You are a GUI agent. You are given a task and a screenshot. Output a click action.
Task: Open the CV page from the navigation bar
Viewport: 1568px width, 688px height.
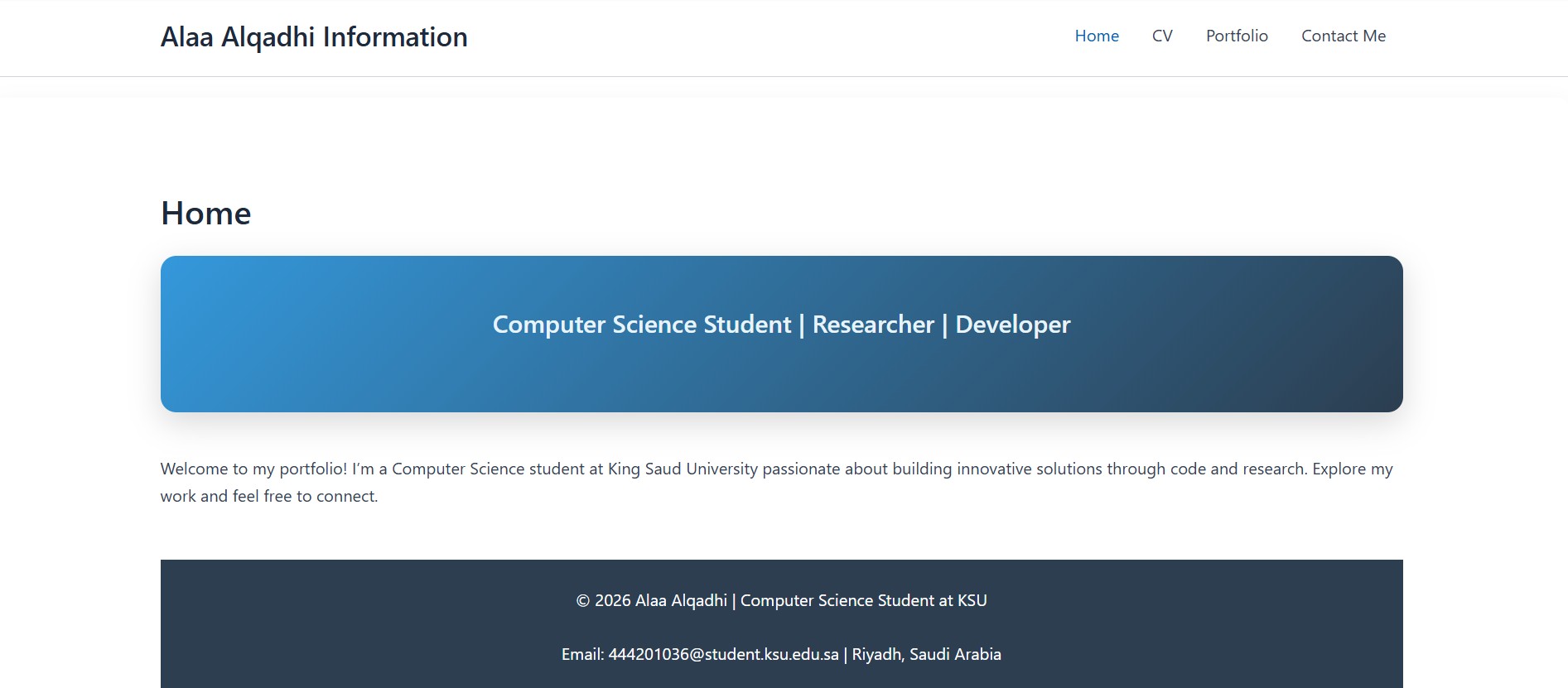coord(1162,36)
